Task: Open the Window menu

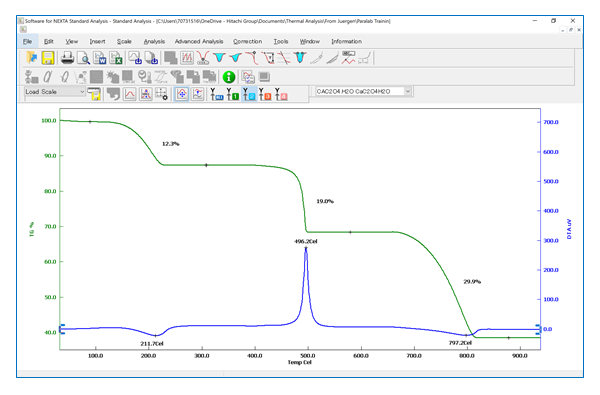Action: pos(309,41)
